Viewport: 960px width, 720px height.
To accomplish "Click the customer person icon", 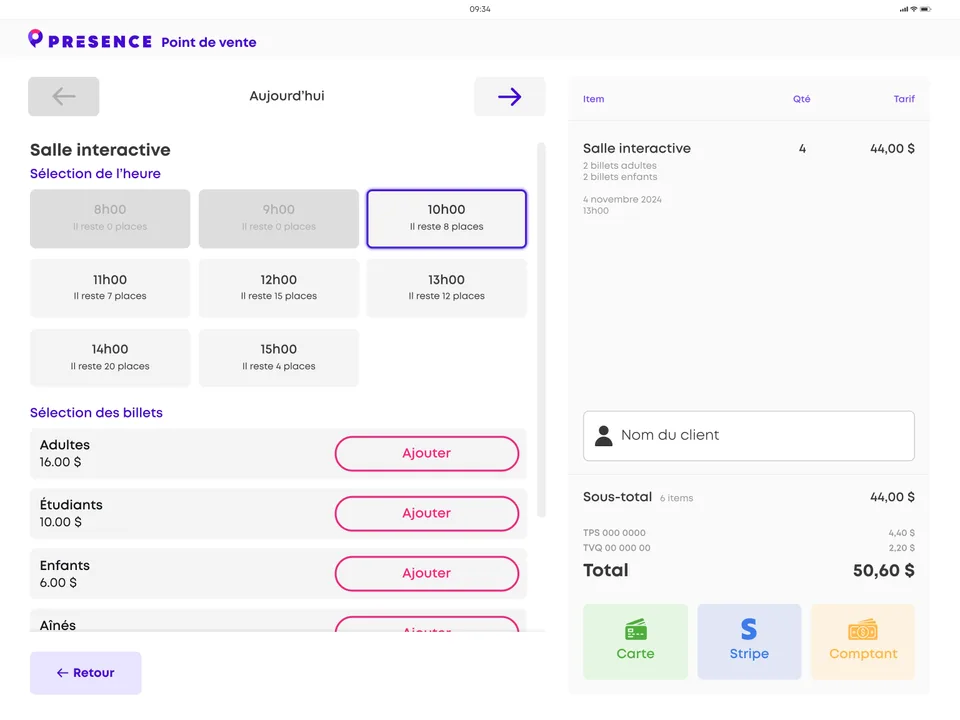I will click(x=604, y=435).
